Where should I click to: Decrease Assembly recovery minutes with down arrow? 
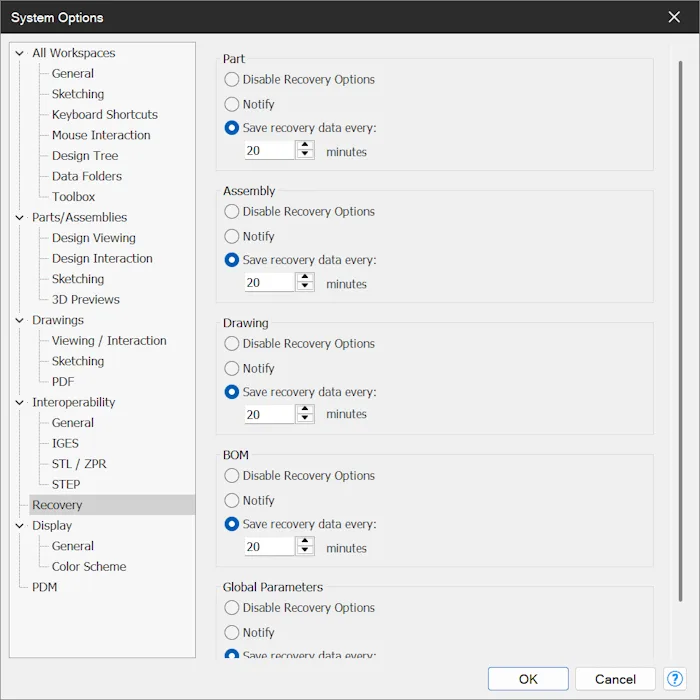point(305,287)
